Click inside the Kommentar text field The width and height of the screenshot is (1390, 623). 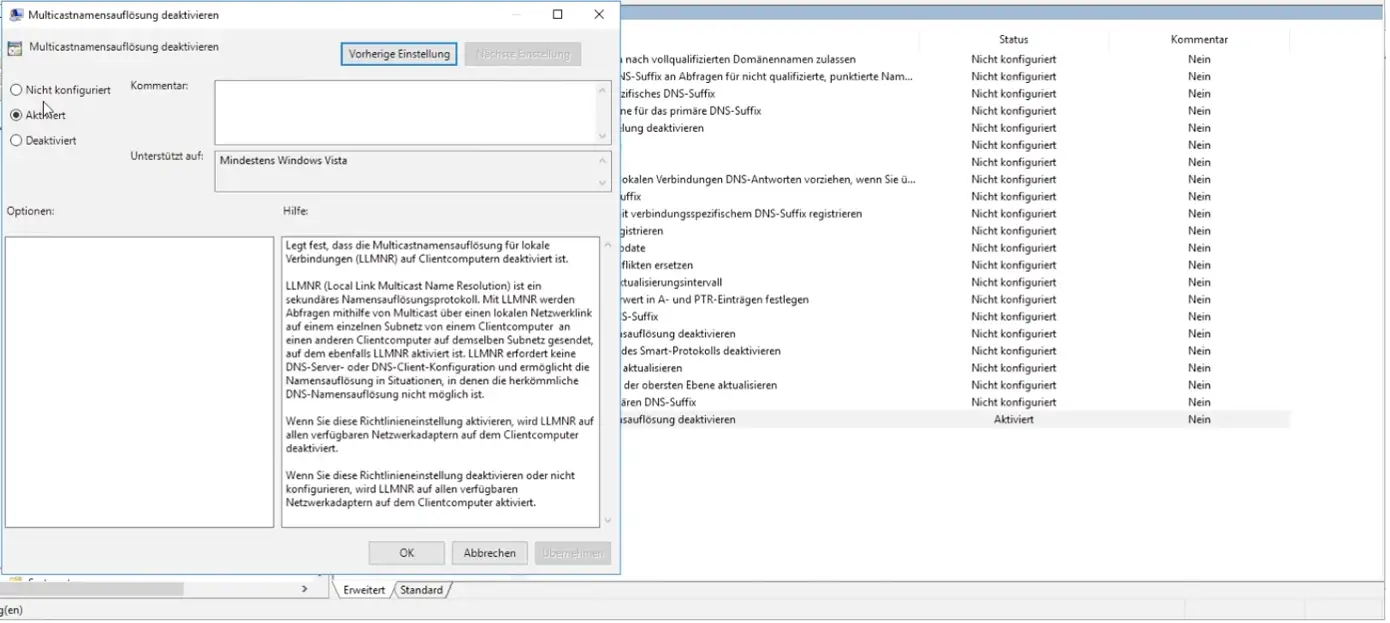[x=405, y=112]
